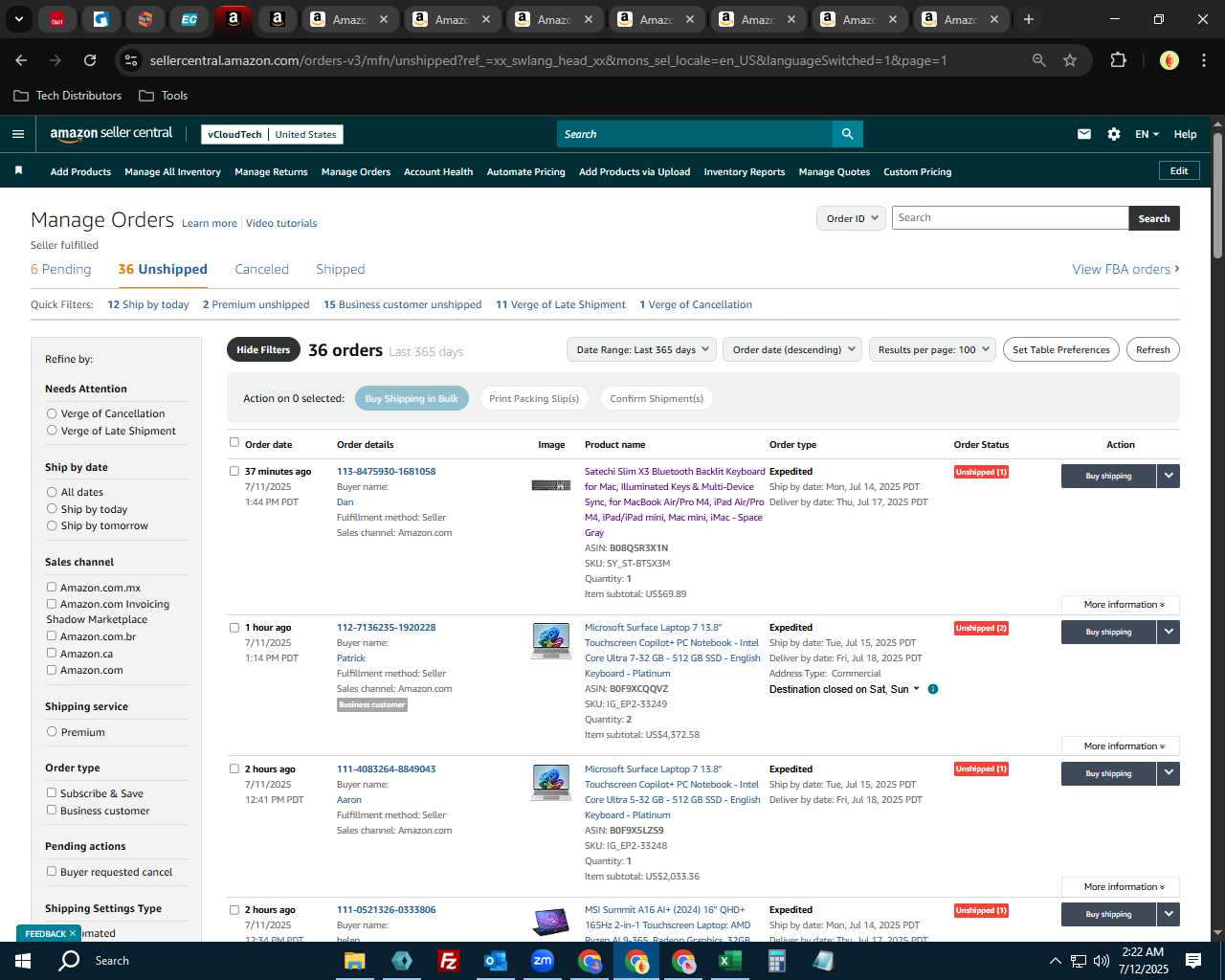Expand the Destination closed on Sat, Sun dropdown

(844, 689)
